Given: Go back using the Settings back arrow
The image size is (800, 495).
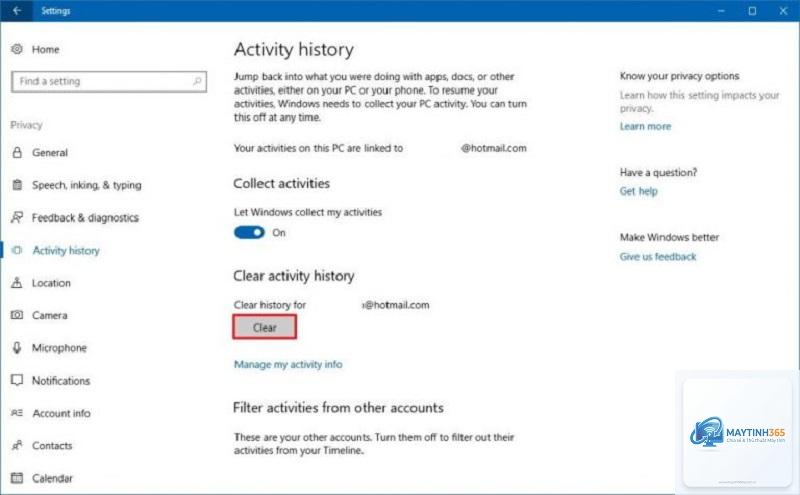Looking at the screenshot, I should 17,11.
